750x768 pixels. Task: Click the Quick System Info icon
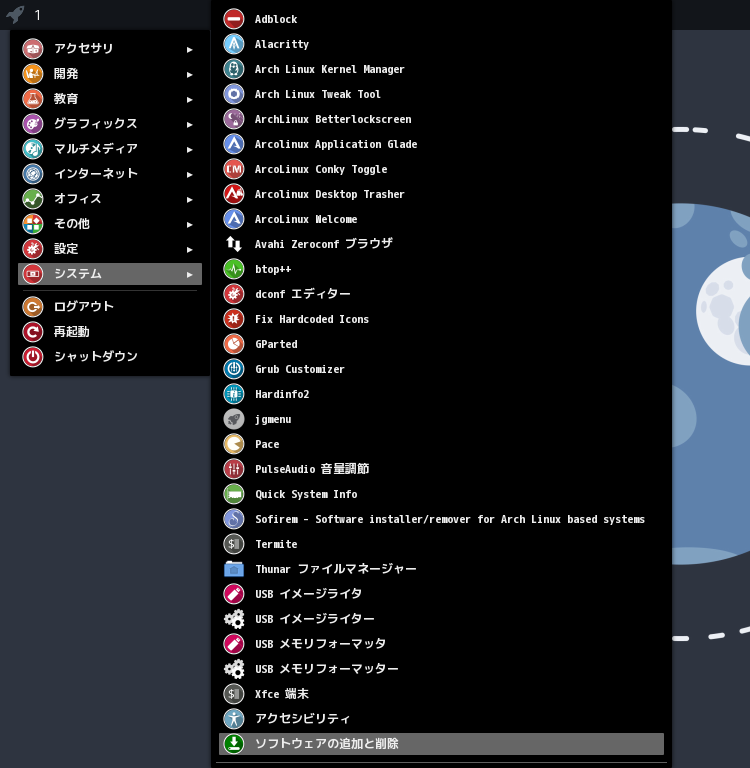coord(234,494)
